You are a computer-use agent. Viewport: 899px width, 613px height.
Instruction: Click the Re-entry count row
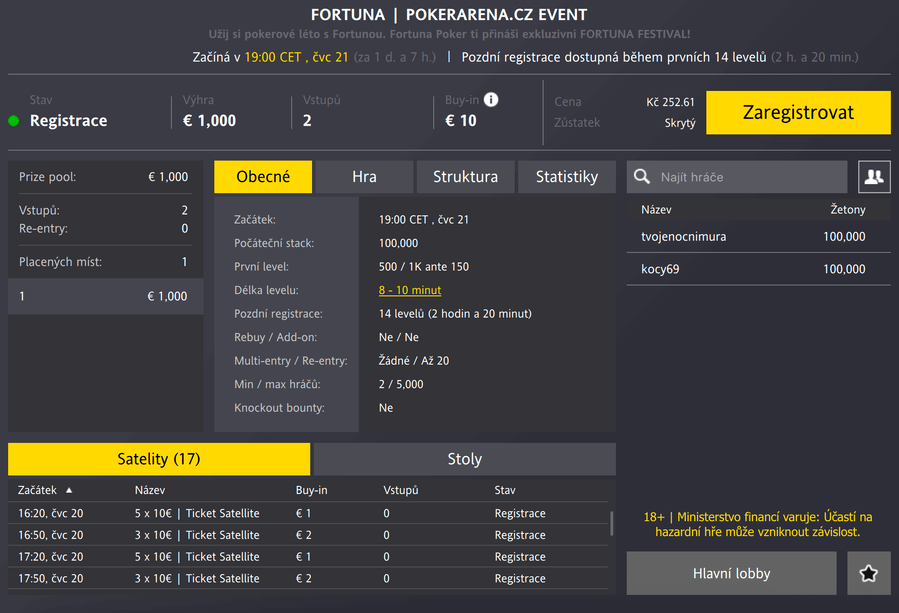pyautogui.click(x=104, y=228)
